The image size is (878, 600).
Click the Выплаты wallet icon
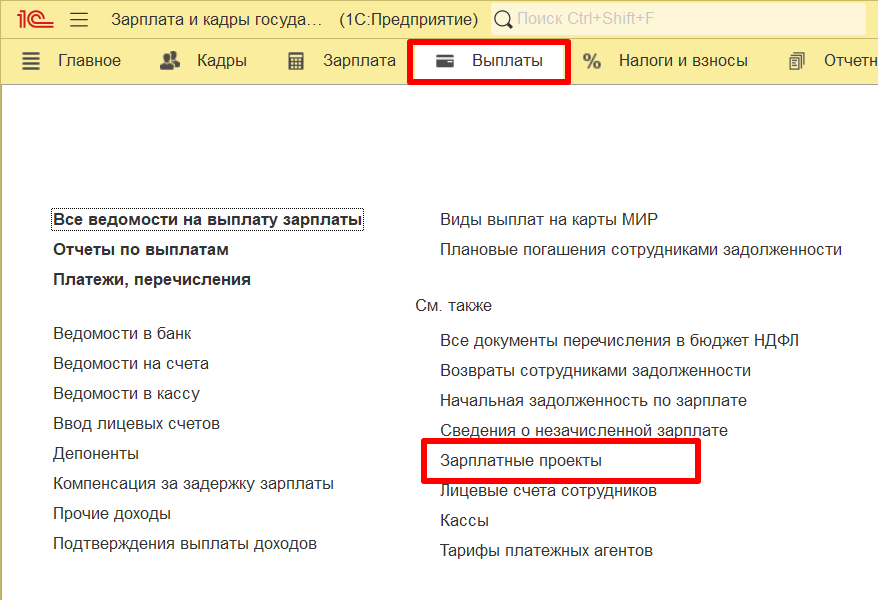tap(445, 61)
